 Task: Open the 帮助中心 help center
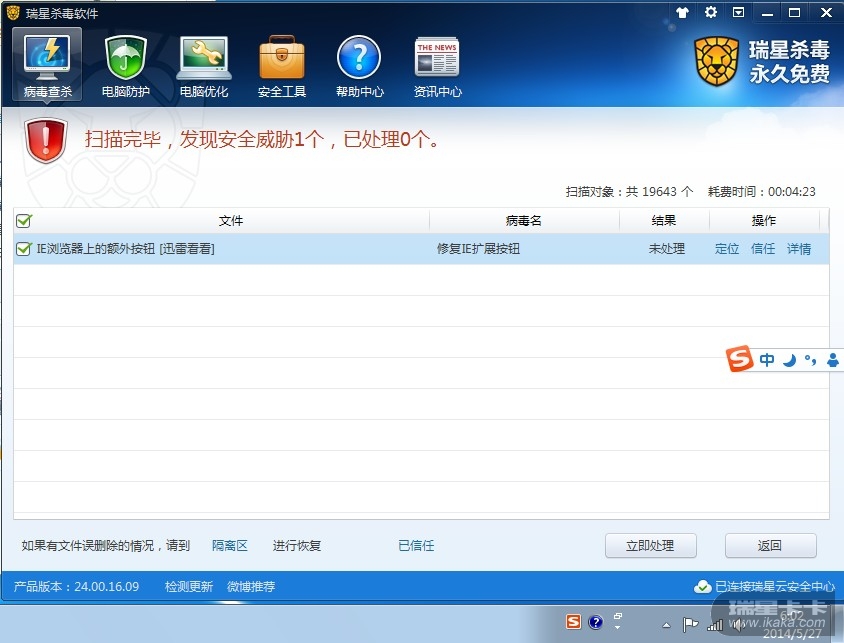pos(360,66)
